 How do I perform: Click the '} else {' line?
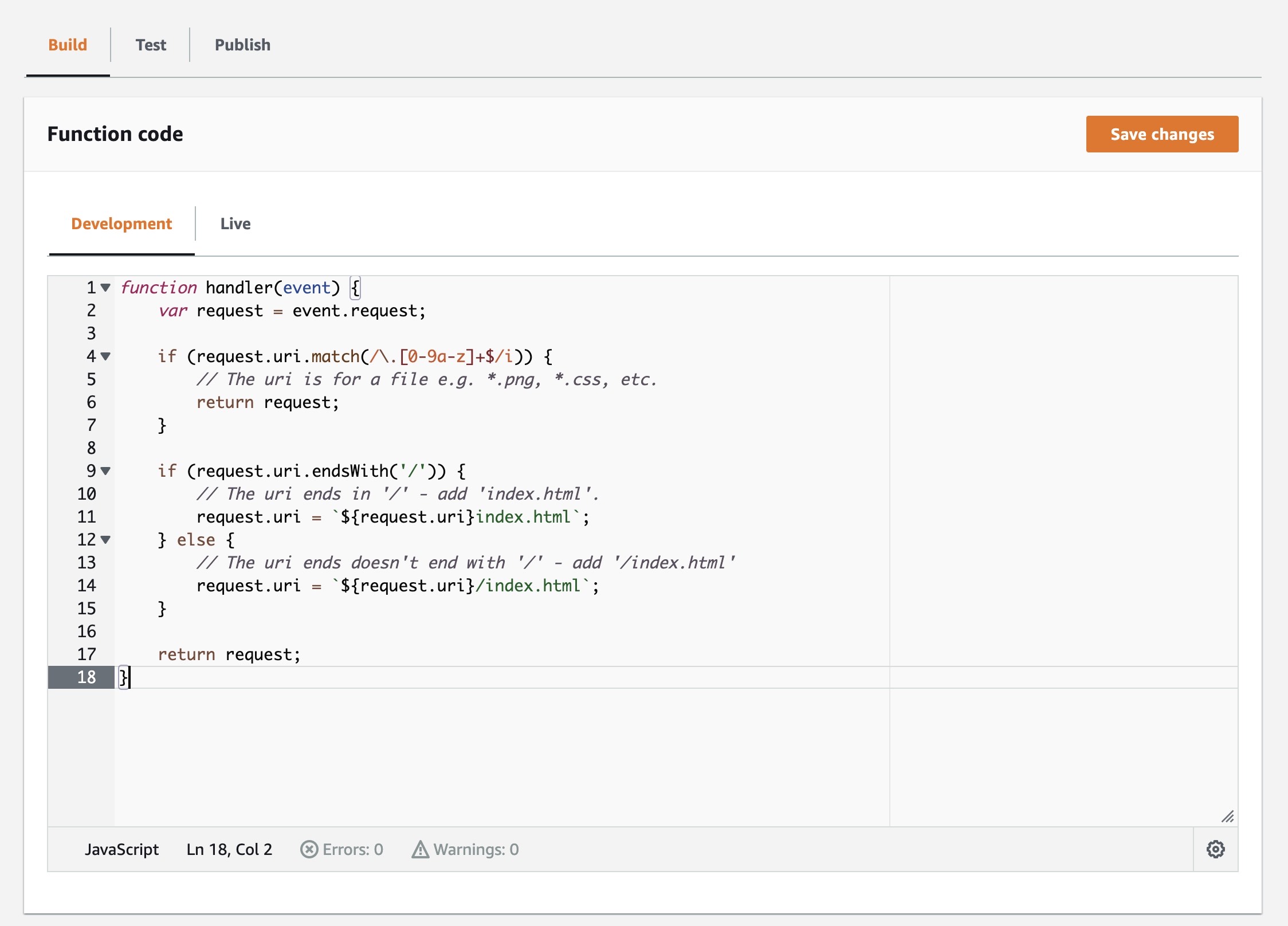click(x=196, y=540)
